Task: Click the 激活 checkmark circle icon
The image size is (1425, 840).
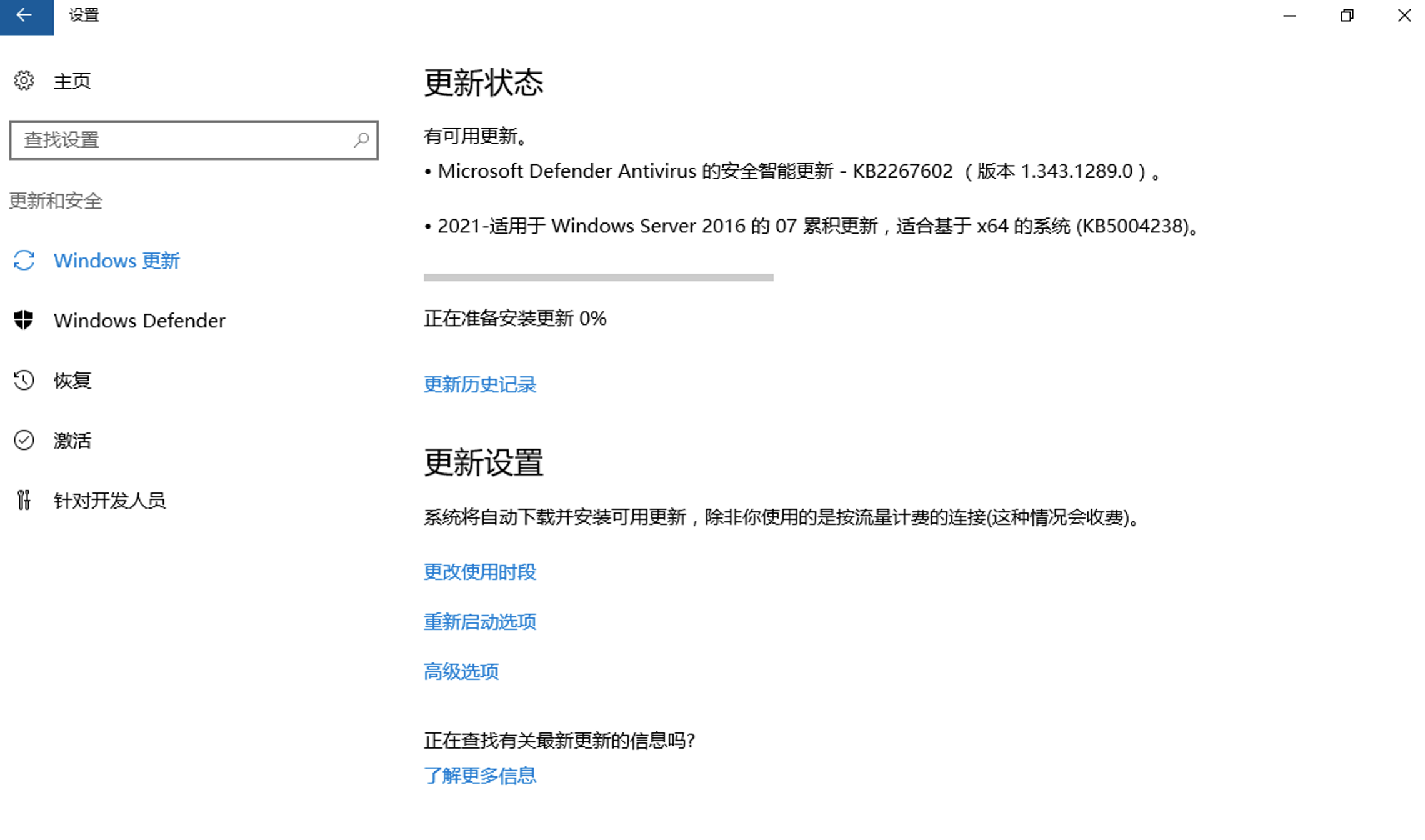Action: tap(24, 440)
